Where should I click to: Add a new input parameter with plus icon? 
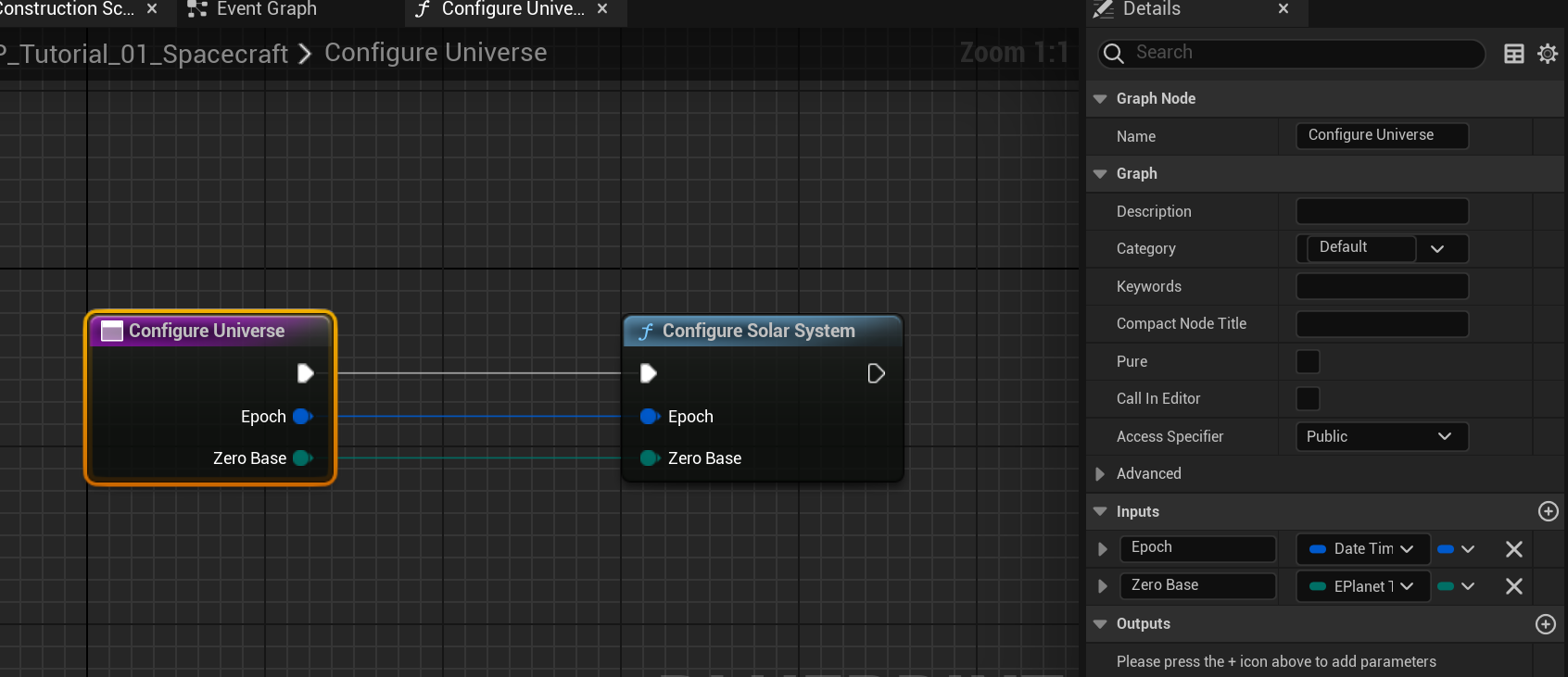(x=1548, y=511)
